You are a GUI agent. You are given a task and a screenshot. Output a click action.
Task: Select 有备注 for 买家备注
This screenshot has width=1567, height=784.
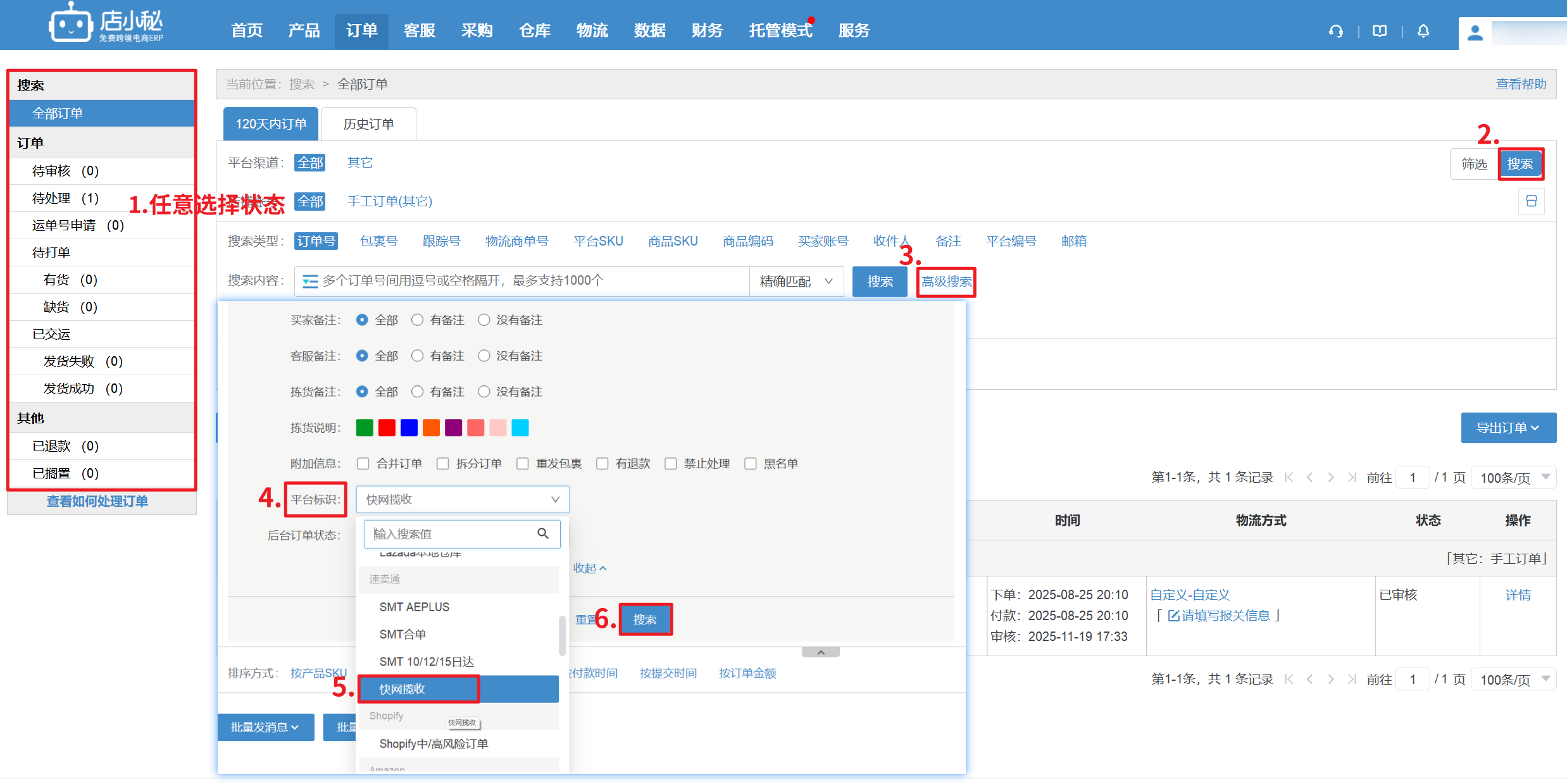(417, 320)
